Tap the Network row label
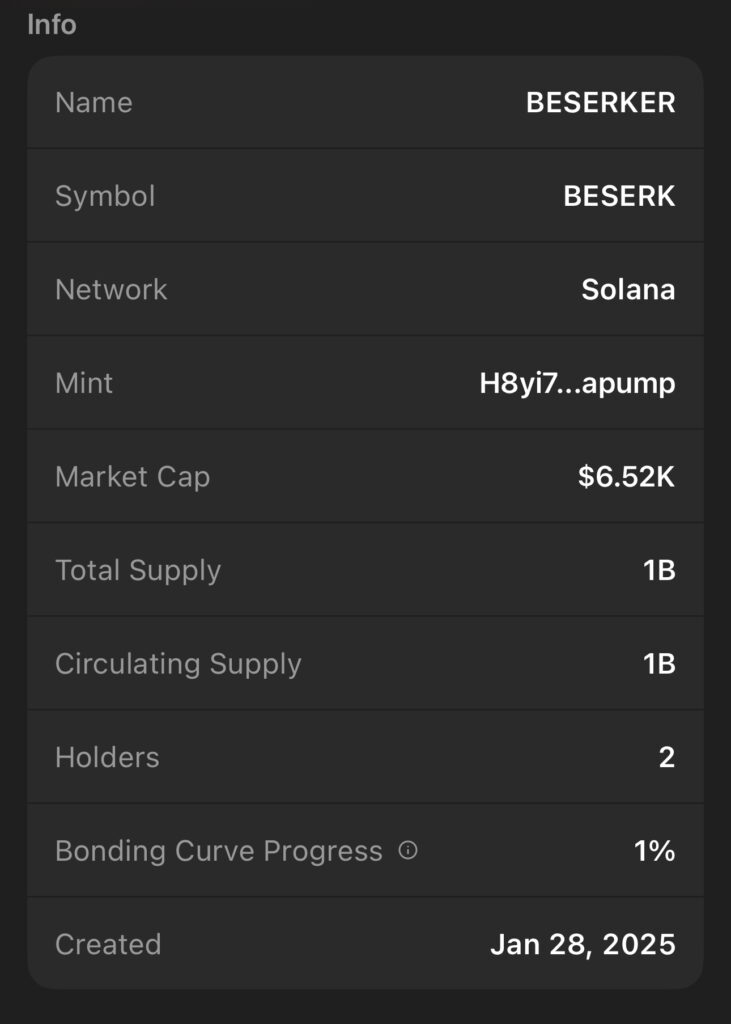 pyautogui.click(x=111, y=290)
